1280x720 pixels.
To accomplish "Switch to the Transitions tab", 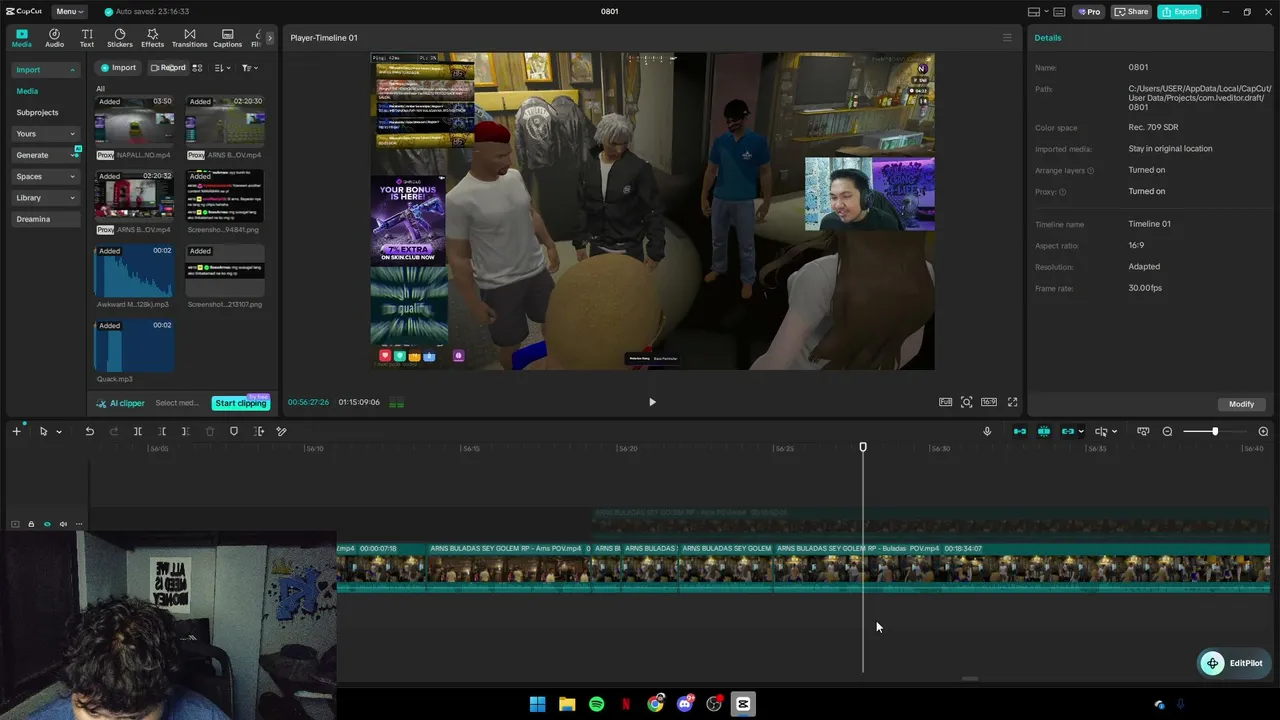I will tap(189, 38).
